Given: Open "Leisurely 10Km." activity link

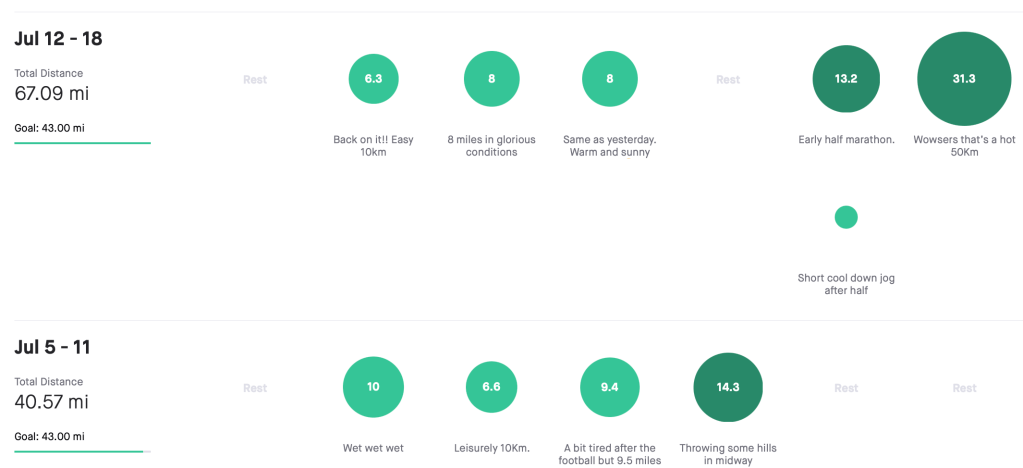Looking at the screenshot, I should (491, 448).
